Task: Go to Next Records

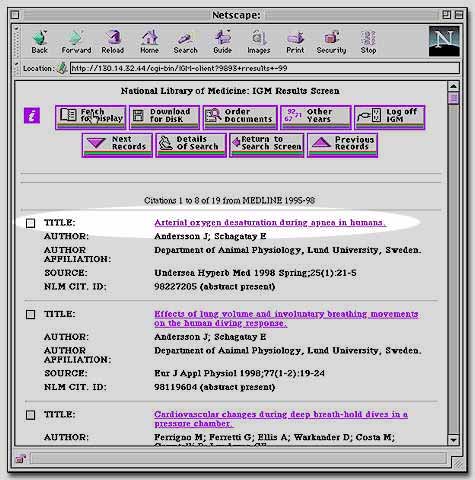Action: point(117,145)
